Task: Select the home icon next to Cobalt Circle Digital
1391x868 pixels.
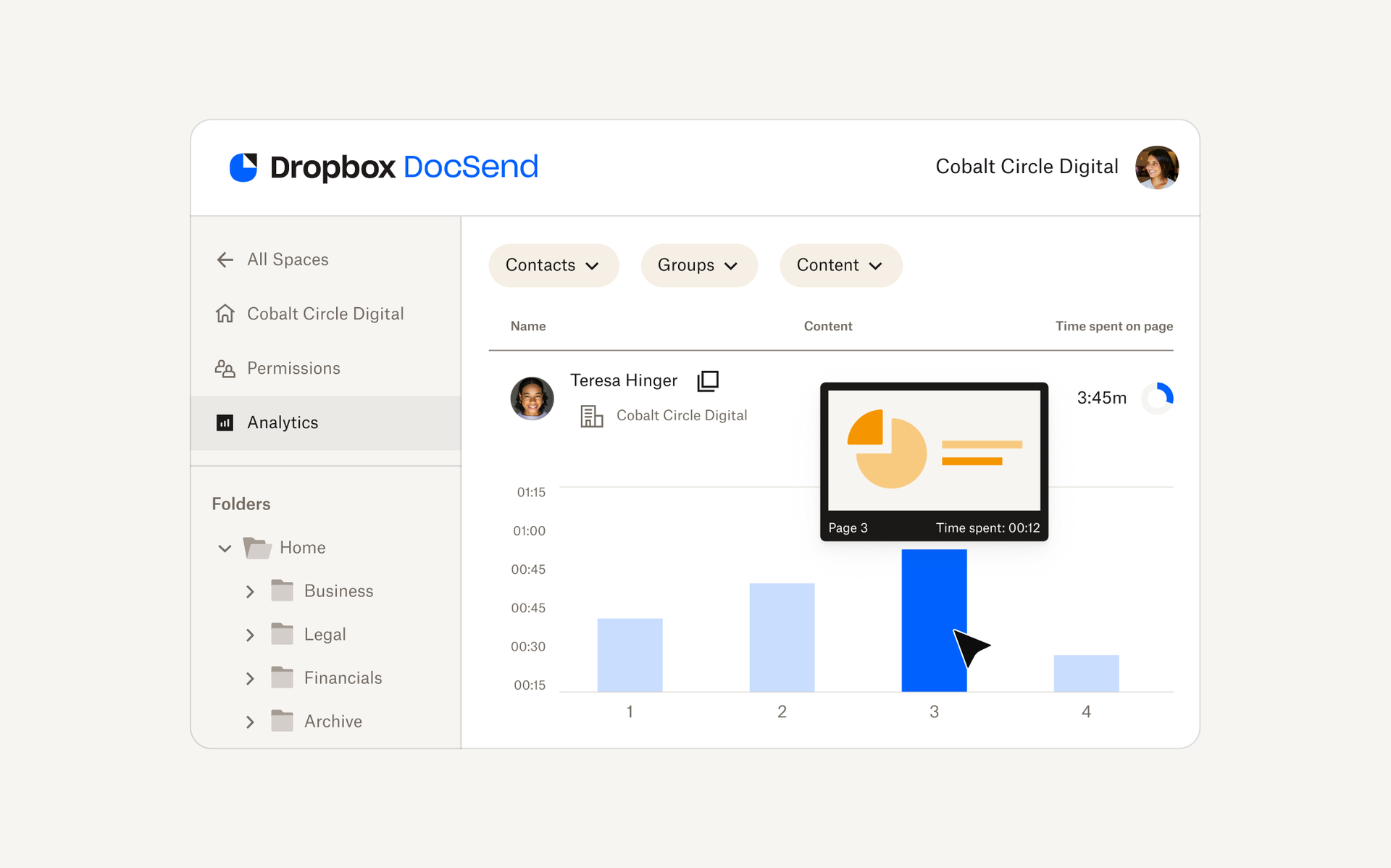Action: click(x=225, y=313)
